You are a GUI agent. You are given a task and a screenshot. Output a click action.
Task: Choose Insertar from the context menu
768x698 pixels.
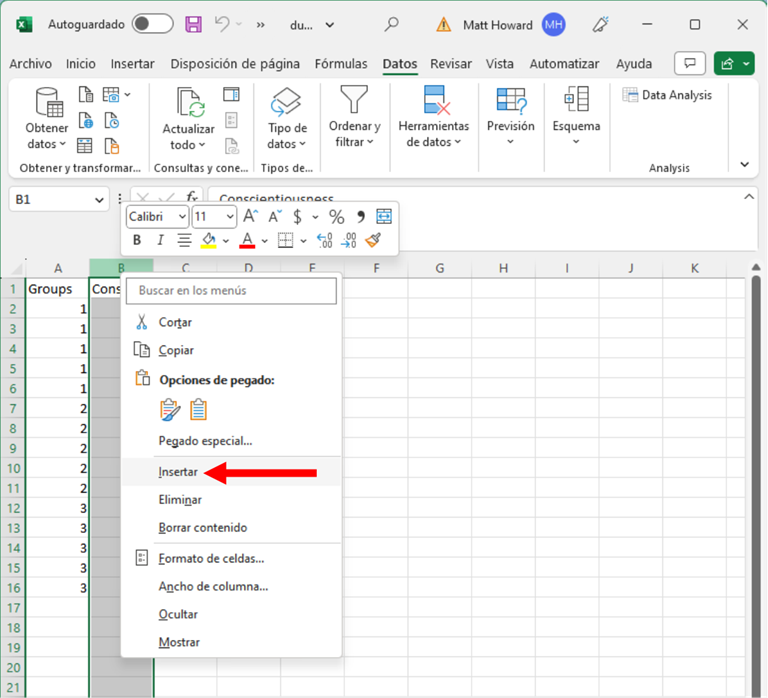point(178,472)
